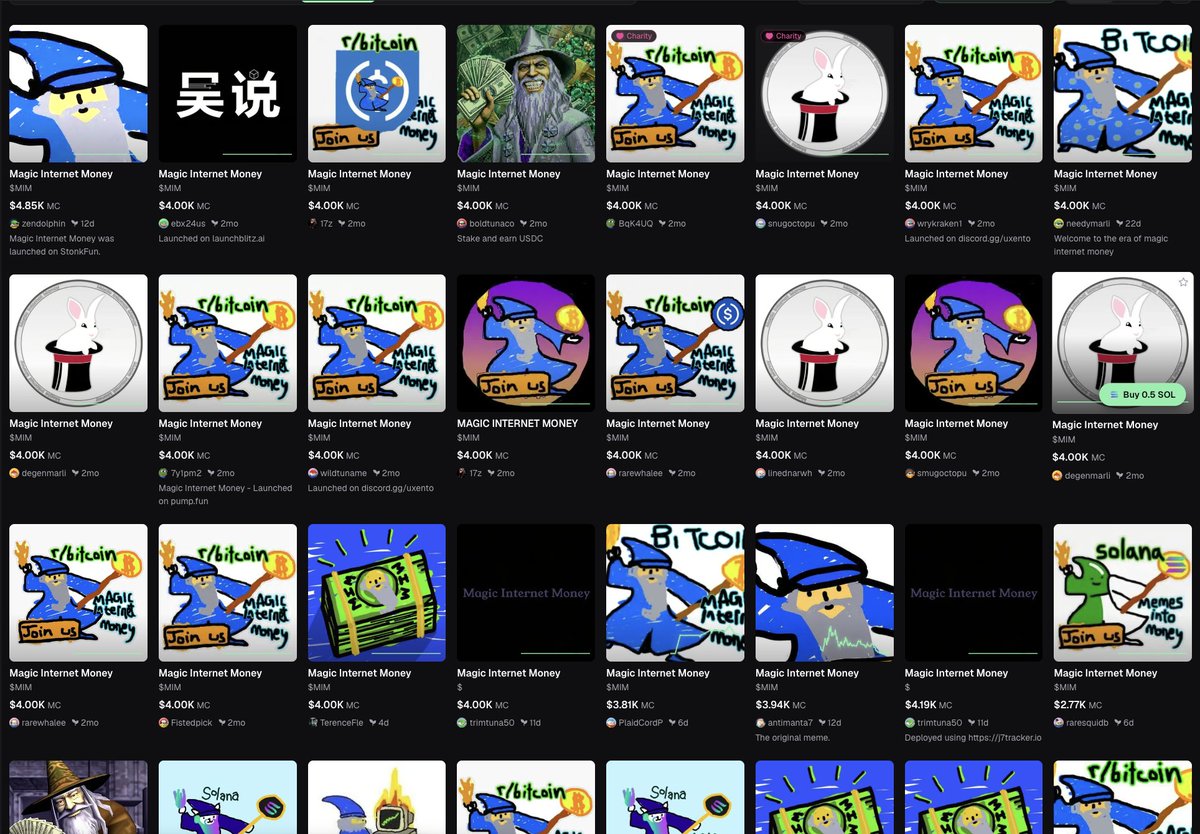The height and width of the screenshot is (834, 1200).
Task: Click 'The original meme.' description
Action: [x=793, y=738]
